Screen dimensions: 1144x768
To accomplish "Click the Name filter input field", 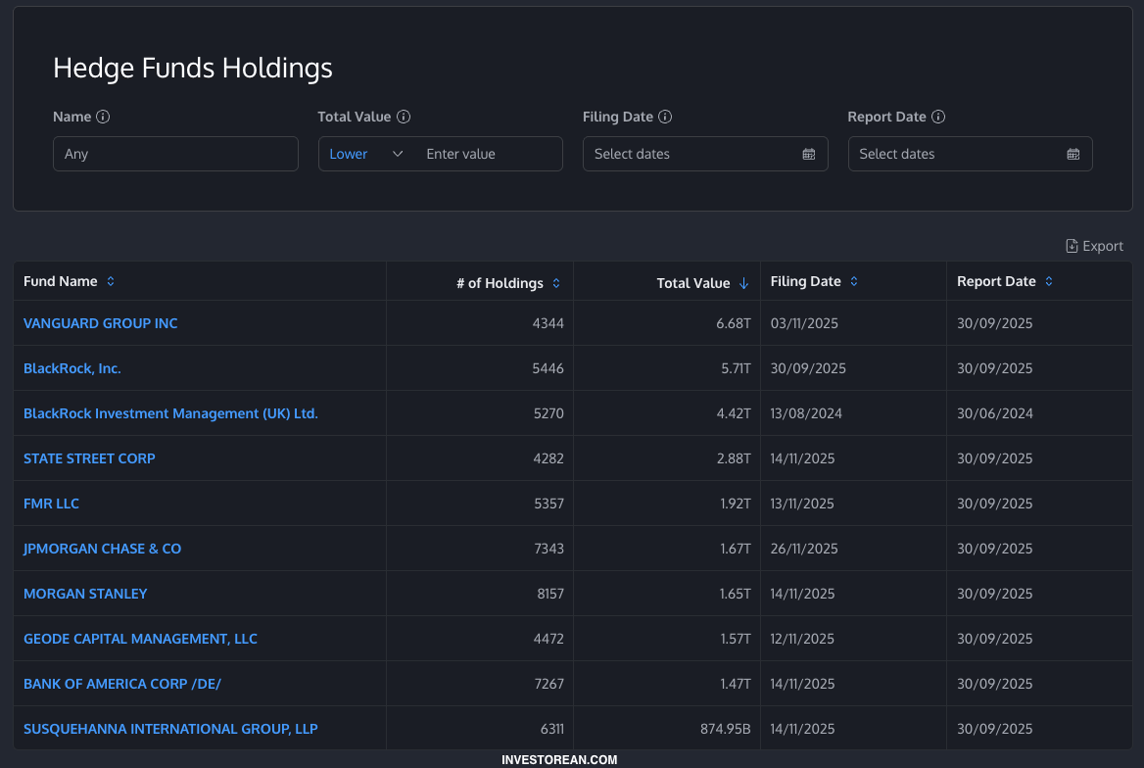I will pos(176,154).
